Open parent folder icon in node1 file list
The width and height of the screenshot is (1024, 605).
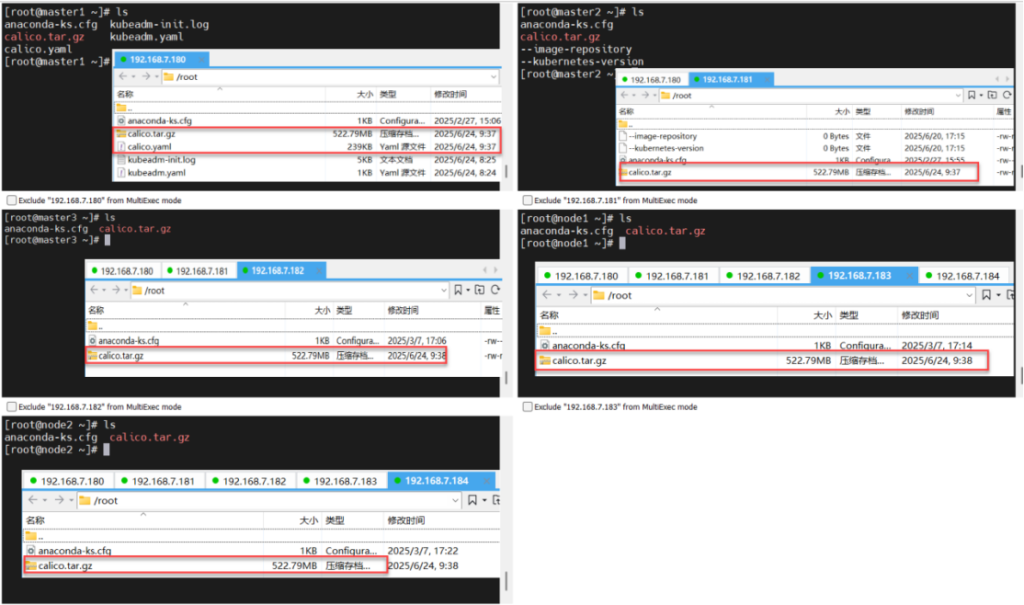545,331
